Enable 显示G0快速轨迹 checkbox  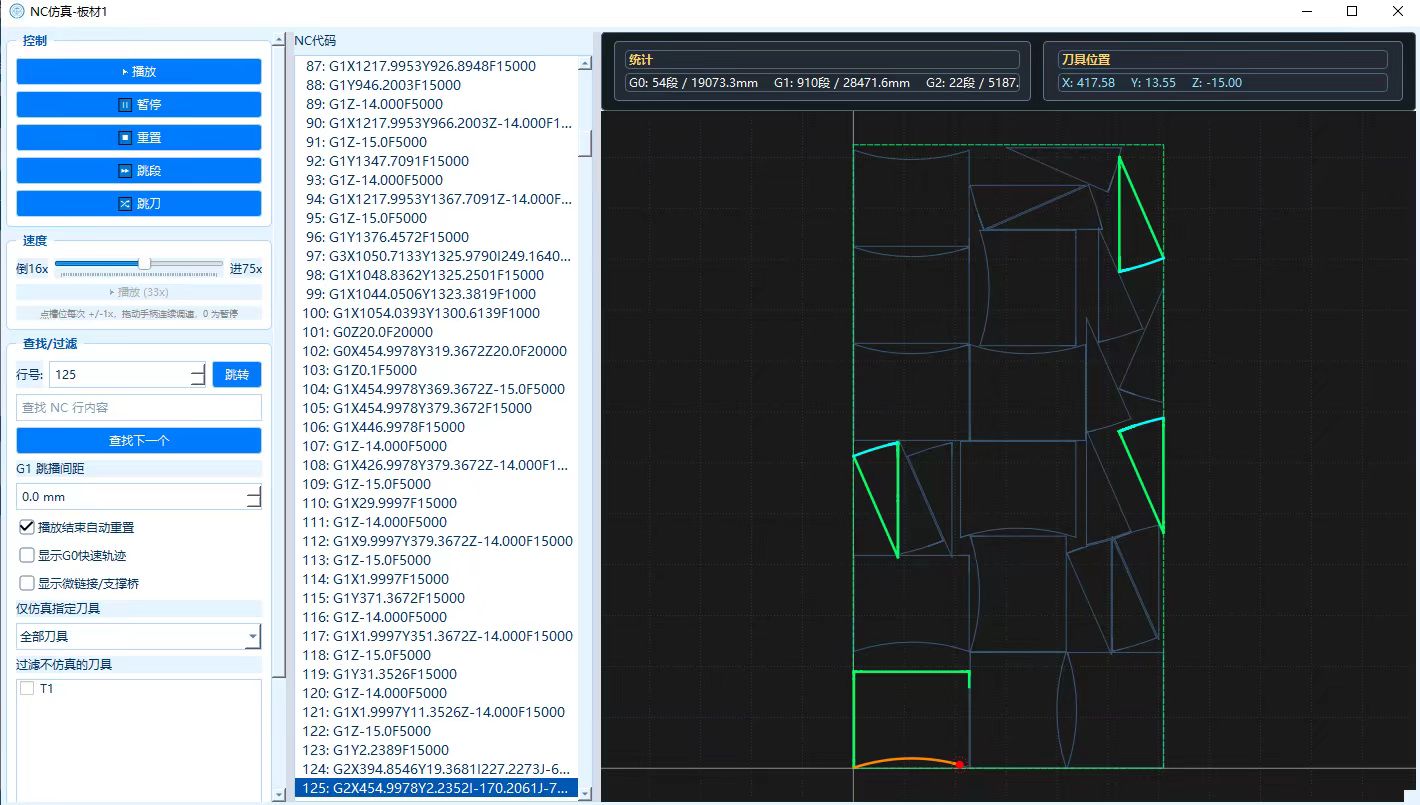point(27,555)
